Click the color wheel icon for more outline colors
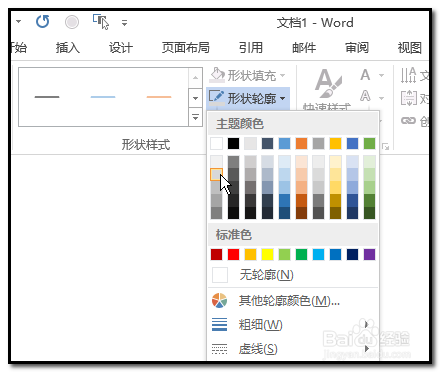 (219, 300)
